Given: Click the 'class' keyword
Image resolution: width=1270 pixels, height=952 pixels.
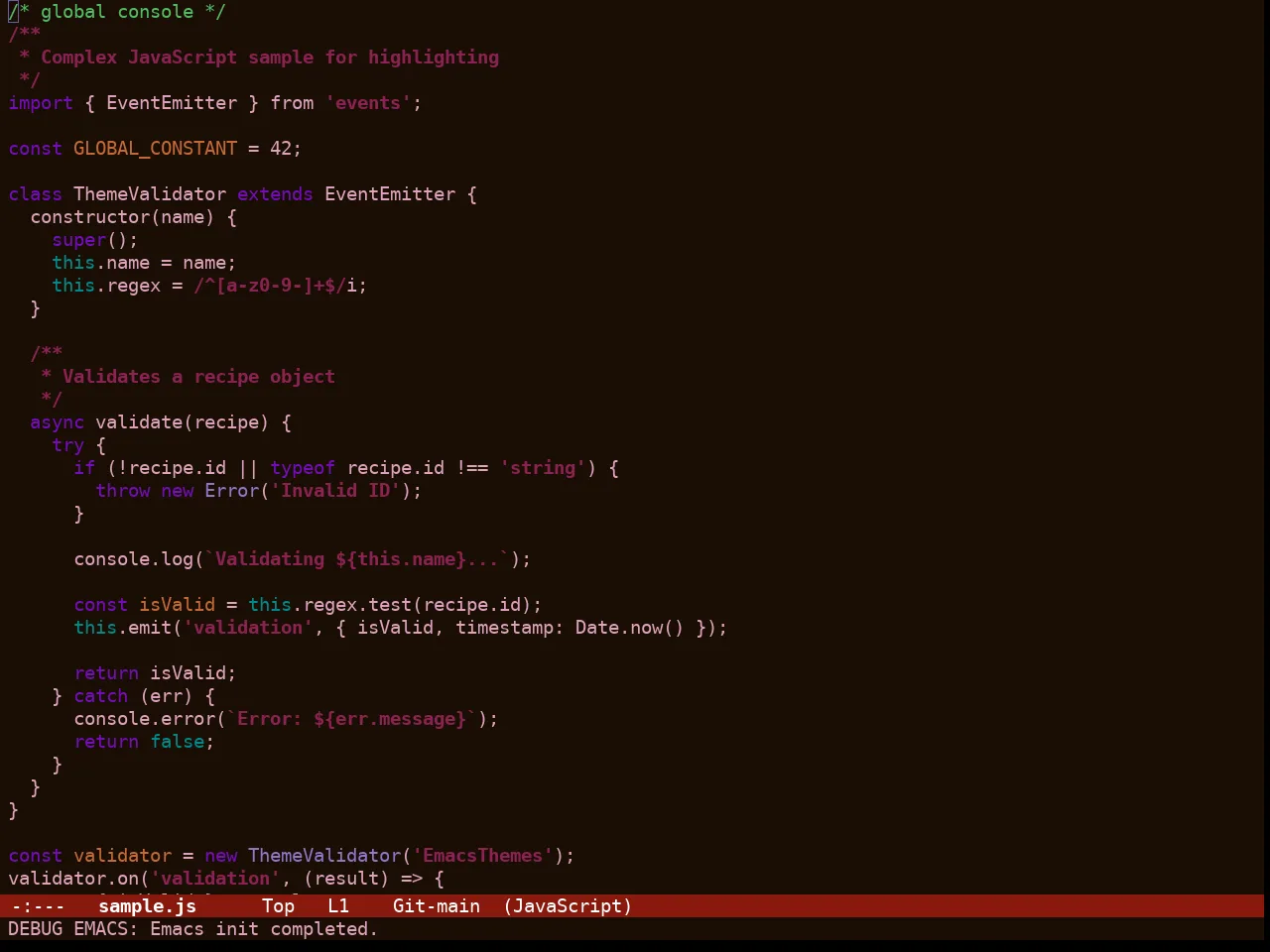Looking at the screenshot, I should pyautogui.click(x=36, y=194).
